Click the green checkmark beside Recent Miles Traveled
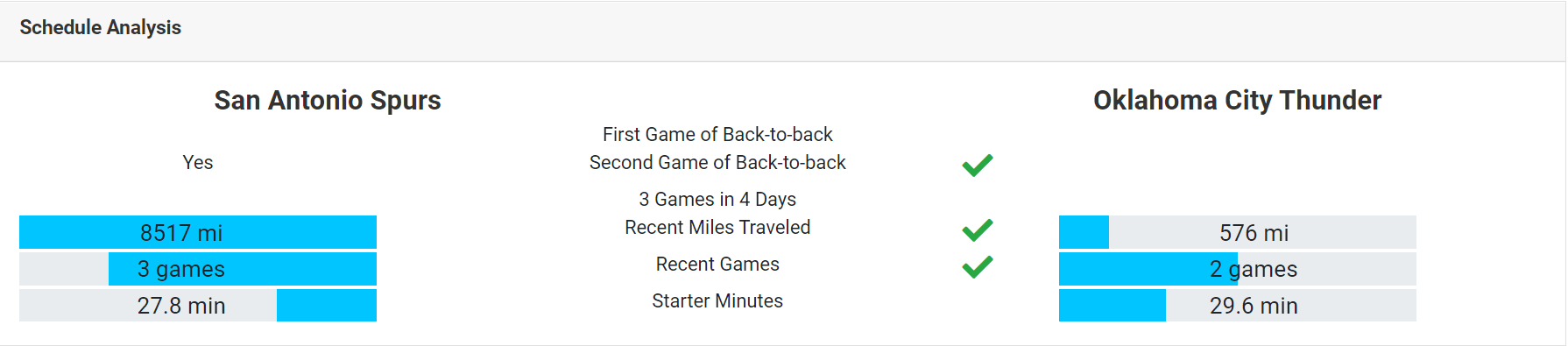 click(977, 229)
